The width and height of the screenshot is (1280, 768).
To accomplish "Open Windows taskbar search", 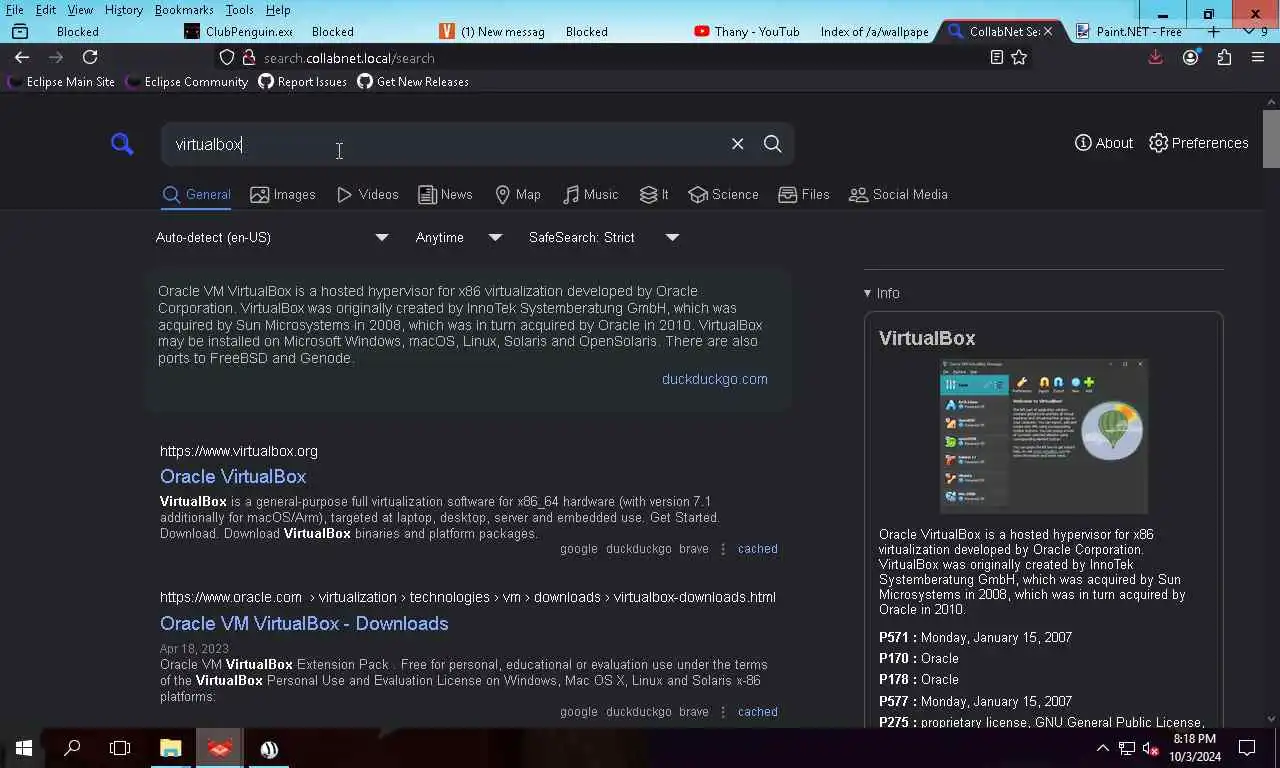I will pyautogui.click(x=72, y=748).
